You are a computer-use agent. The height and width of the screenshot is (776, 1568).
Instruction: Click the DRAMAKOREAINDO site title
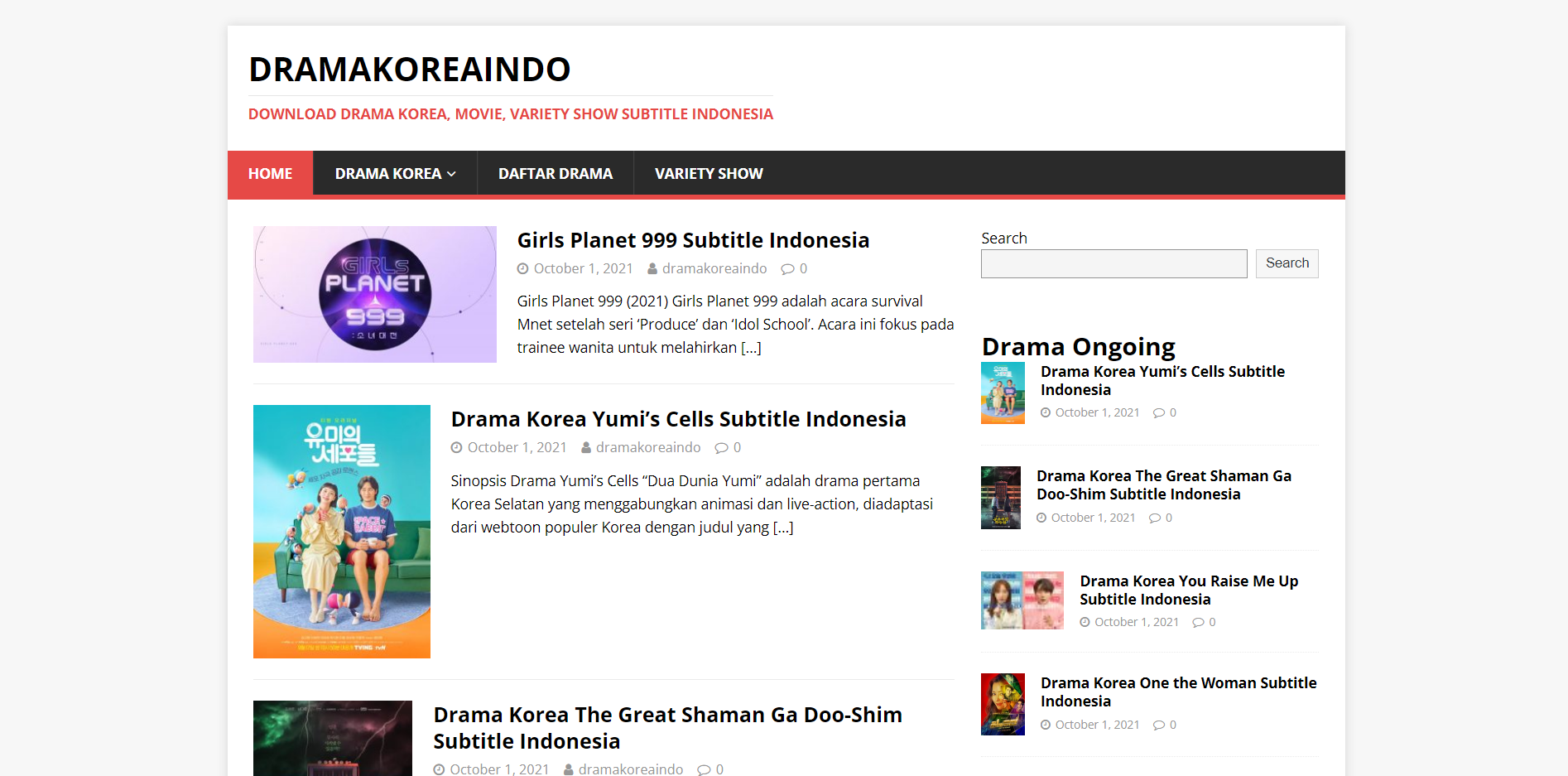click(409, 70)
